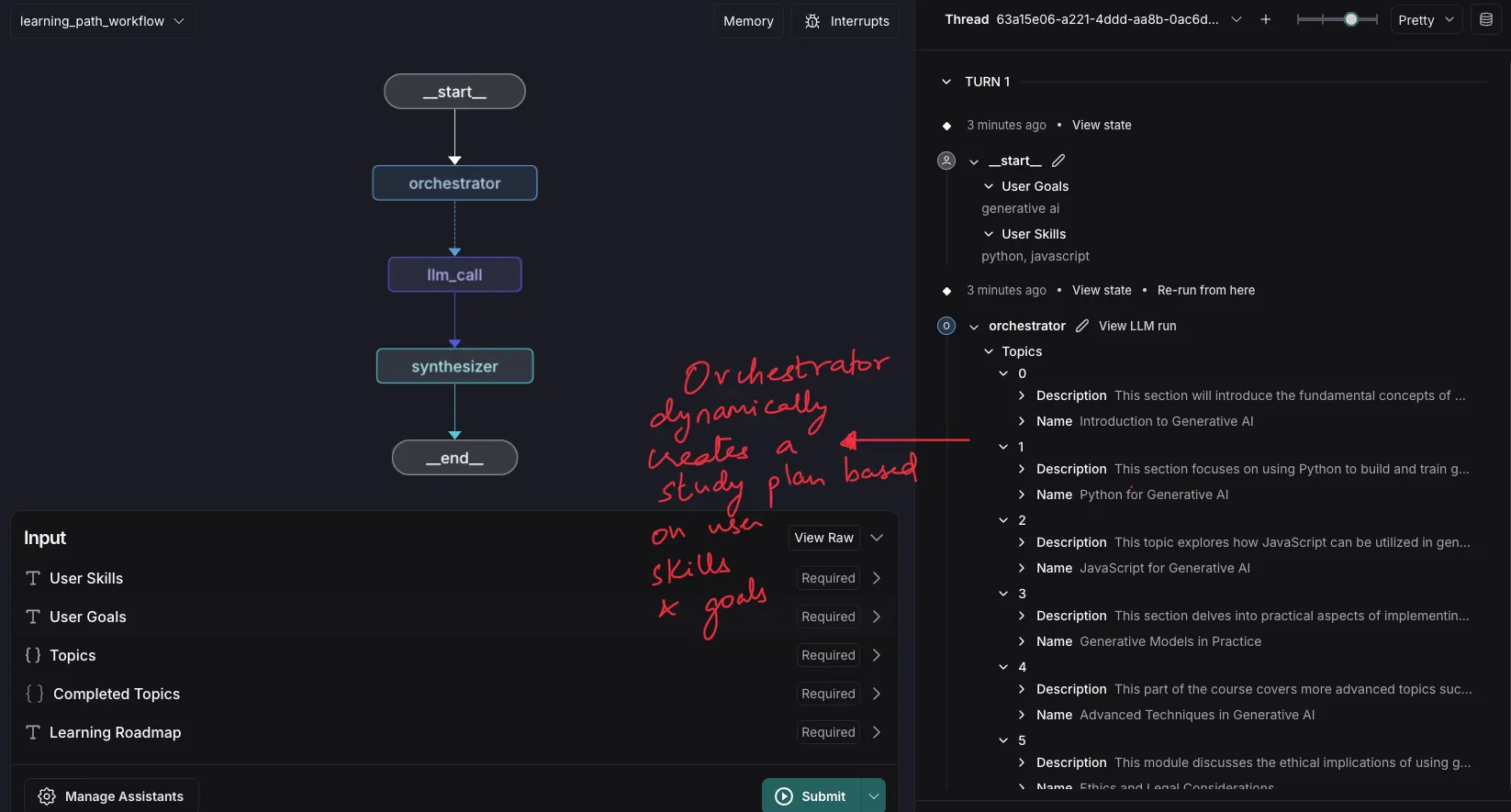Adjust the detail level slider handle
Viewport: 1511px width, 812px height.
[1351, 19]
